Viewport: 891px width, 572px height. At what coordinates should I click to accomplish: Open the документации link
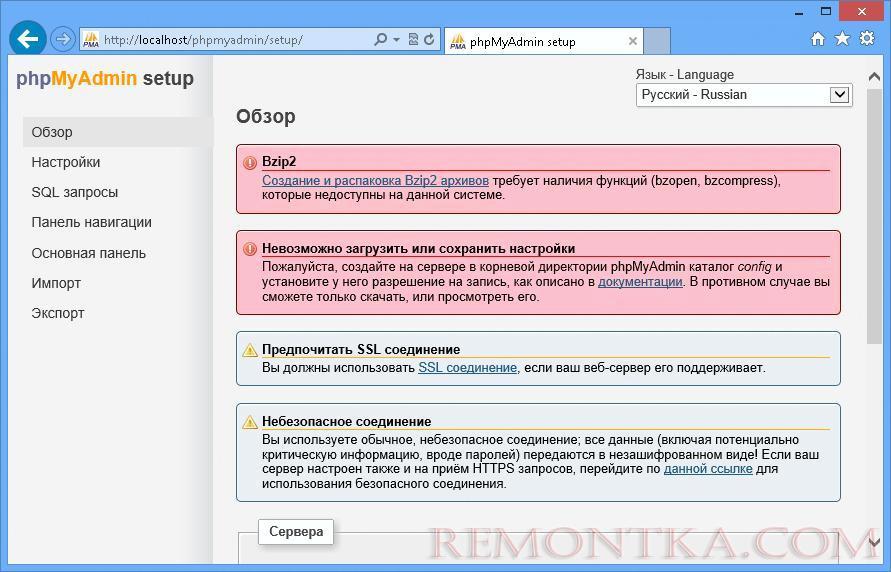pos(640,282)
